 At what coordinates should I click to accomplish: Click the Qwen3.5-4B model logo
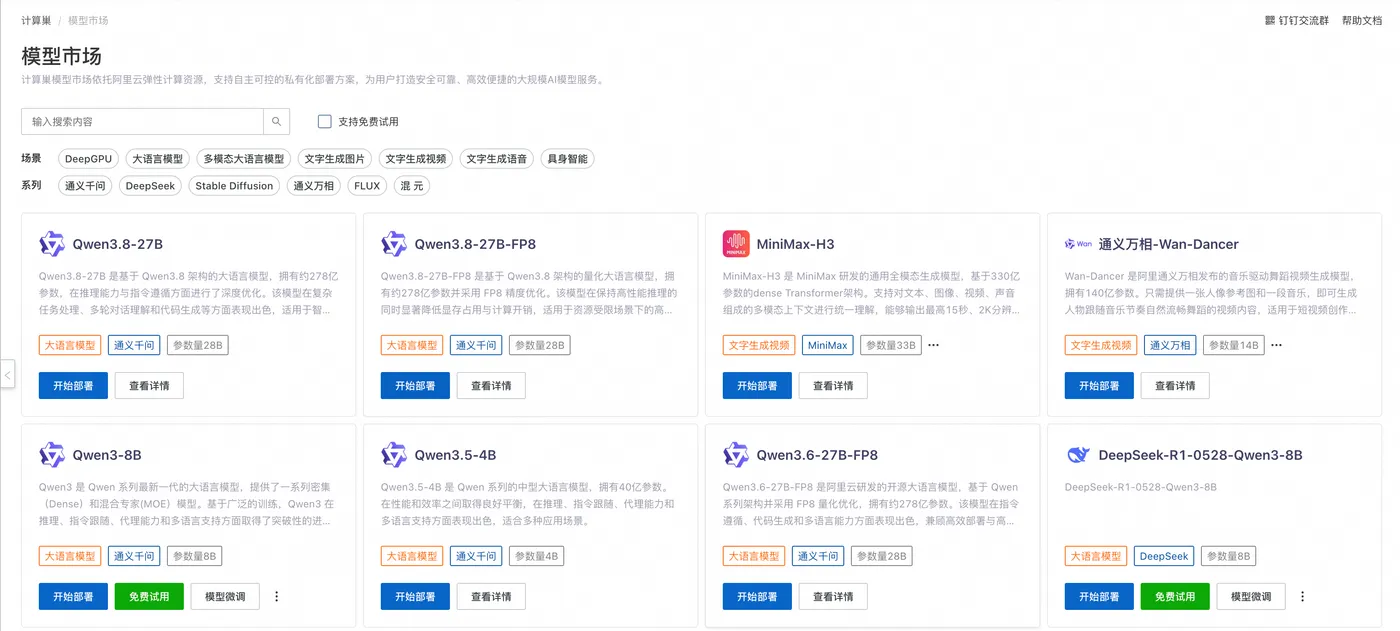coord(394,455)
